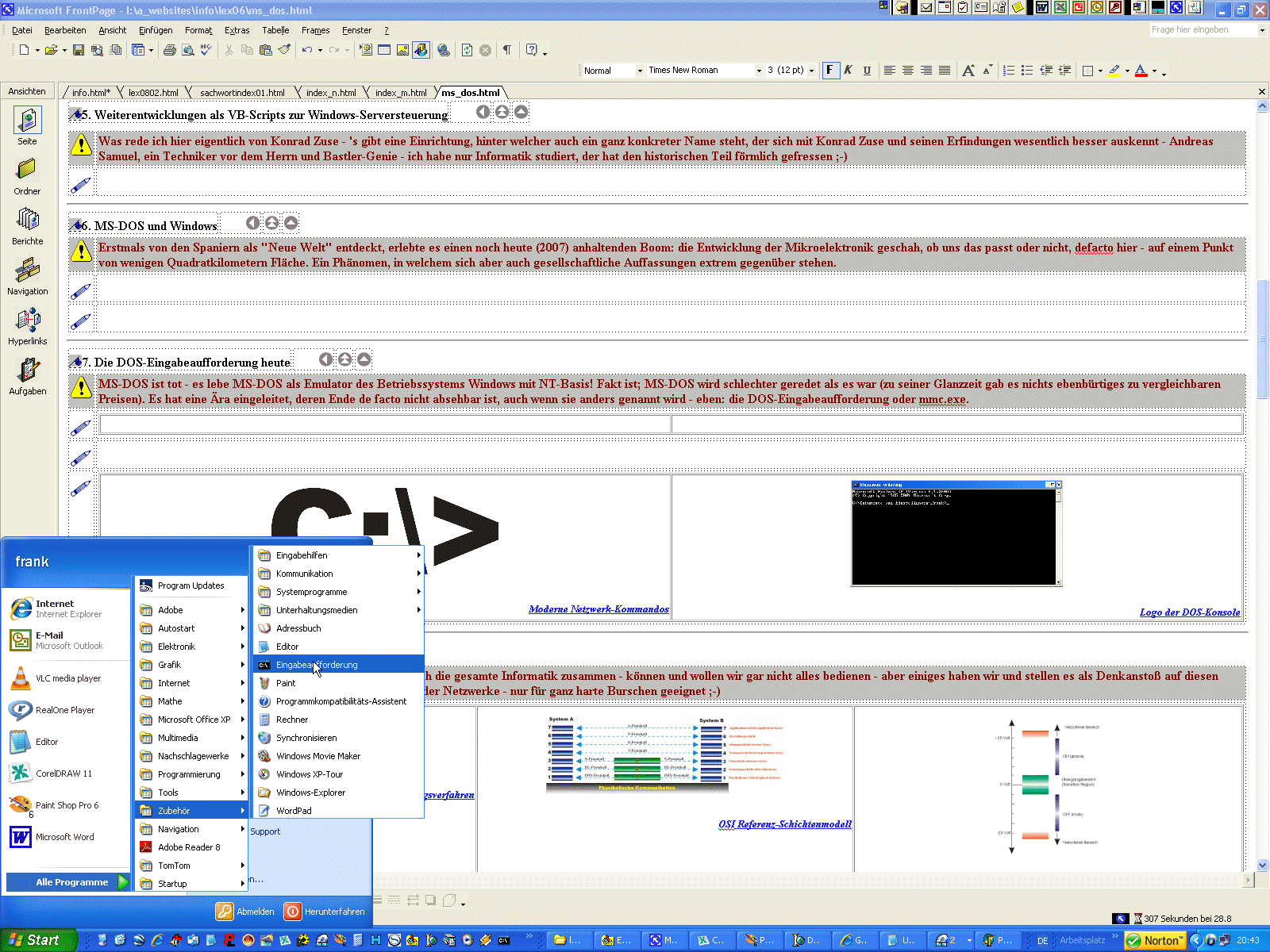Viewport: 1270px width, 952px height.
Task: Insert hyperlink using globe icon
Action: 444,50
